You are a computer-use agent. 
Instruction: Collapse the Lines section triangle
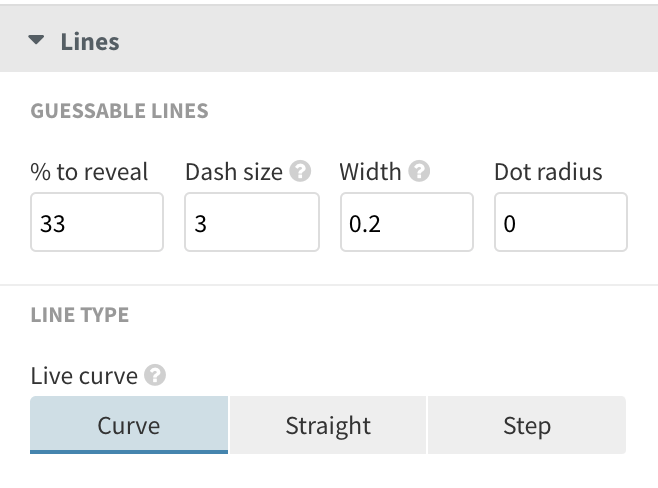pos(36,40)
